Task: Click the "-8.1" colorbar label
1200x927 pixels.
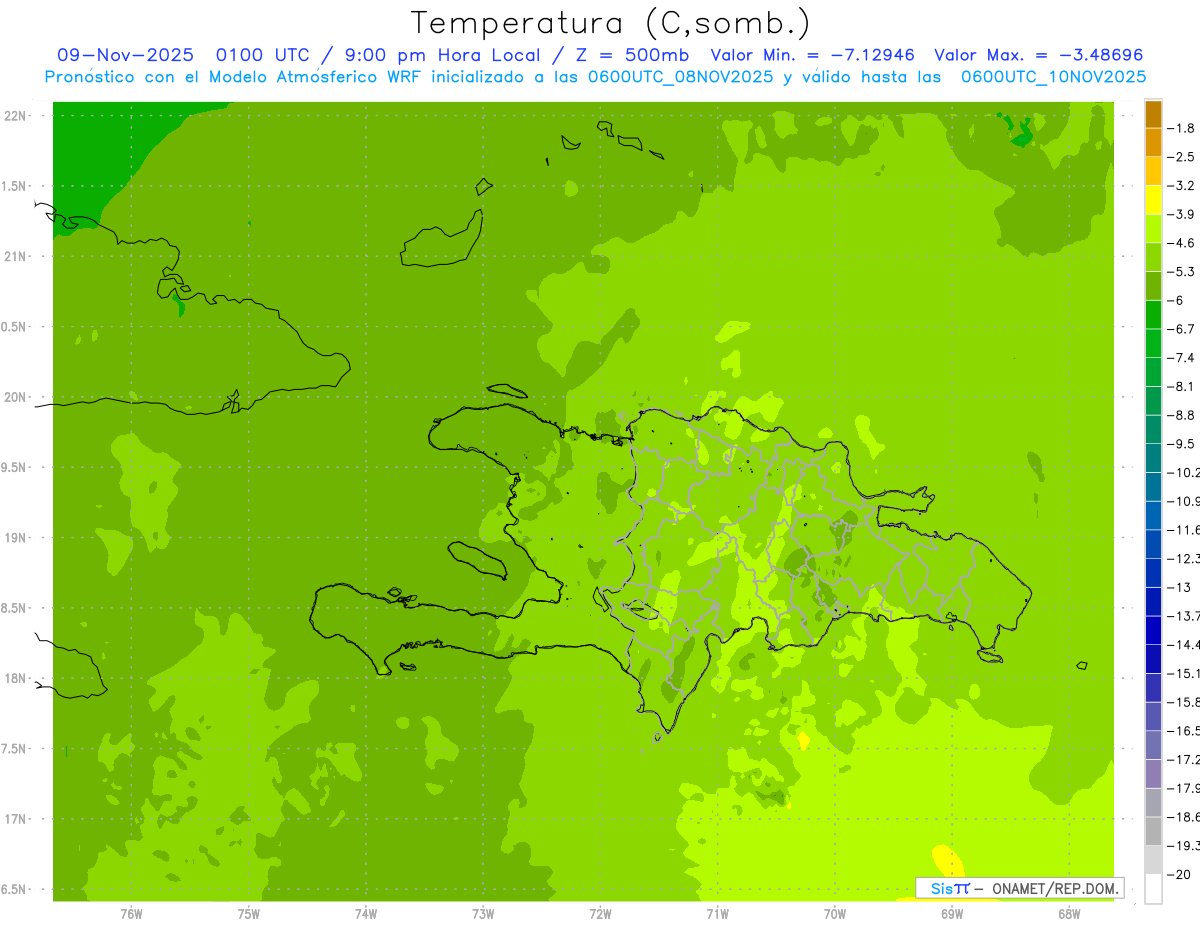Action: (x=1181, y=386)
